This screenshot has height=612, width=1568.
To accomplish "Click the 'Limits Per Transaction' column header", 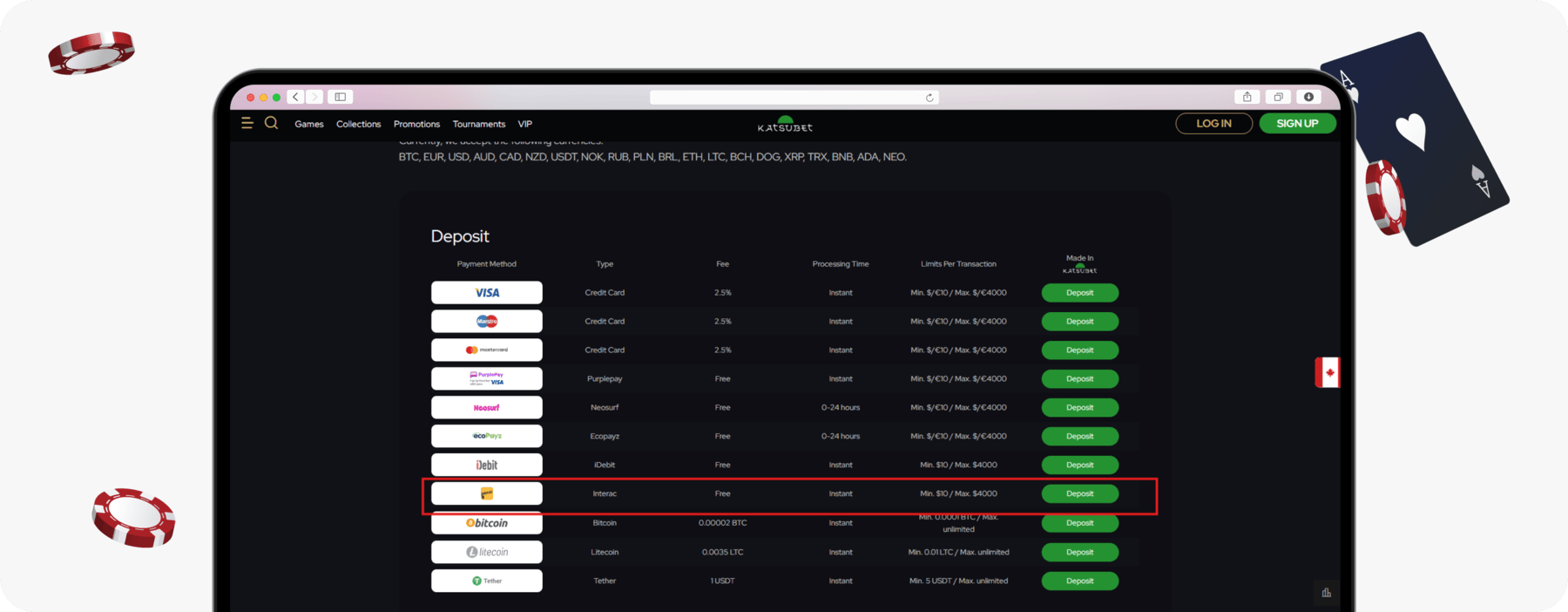I will click(958, 264).
